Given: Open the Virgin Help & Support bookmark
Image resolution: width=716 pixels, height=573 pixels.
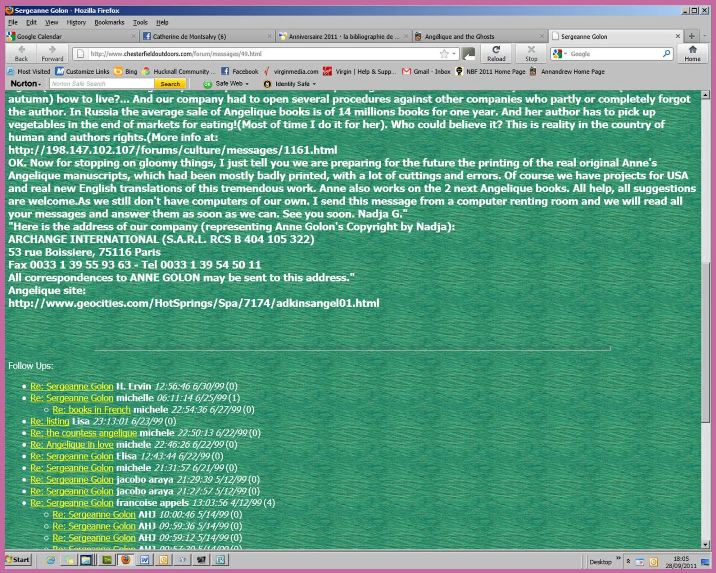Looking at the screenshot, I should click(360, 72).
